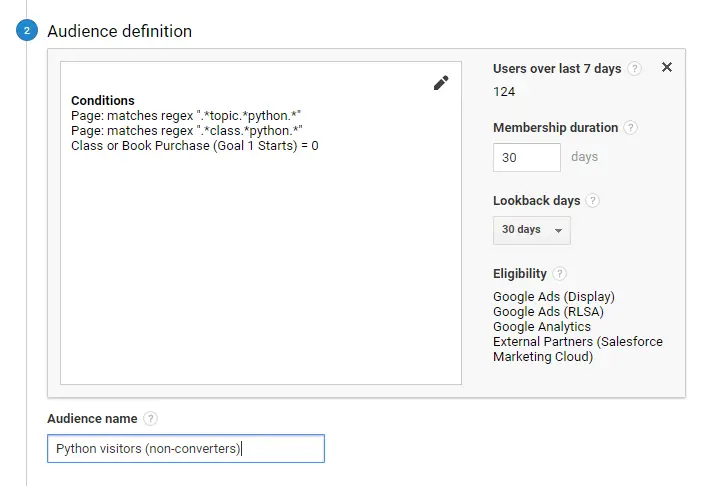Select the user count 124
The height and width of the screenshot is (486, 716).
pyautogui.click(x=504, y=92)
